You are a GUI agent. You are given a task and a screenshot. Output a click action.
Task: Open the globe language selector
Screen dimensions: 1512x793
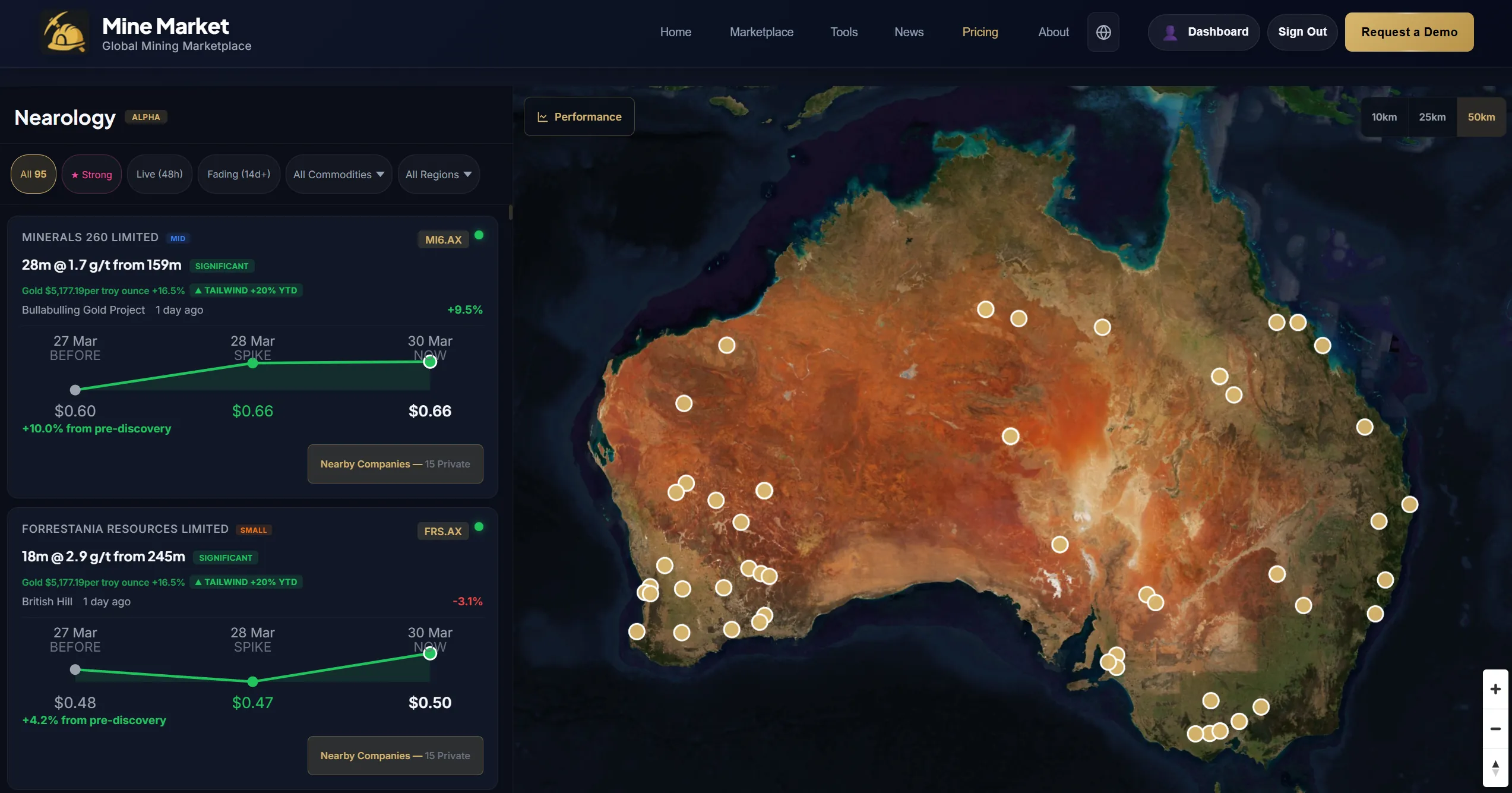click(x=1103, y=32)
